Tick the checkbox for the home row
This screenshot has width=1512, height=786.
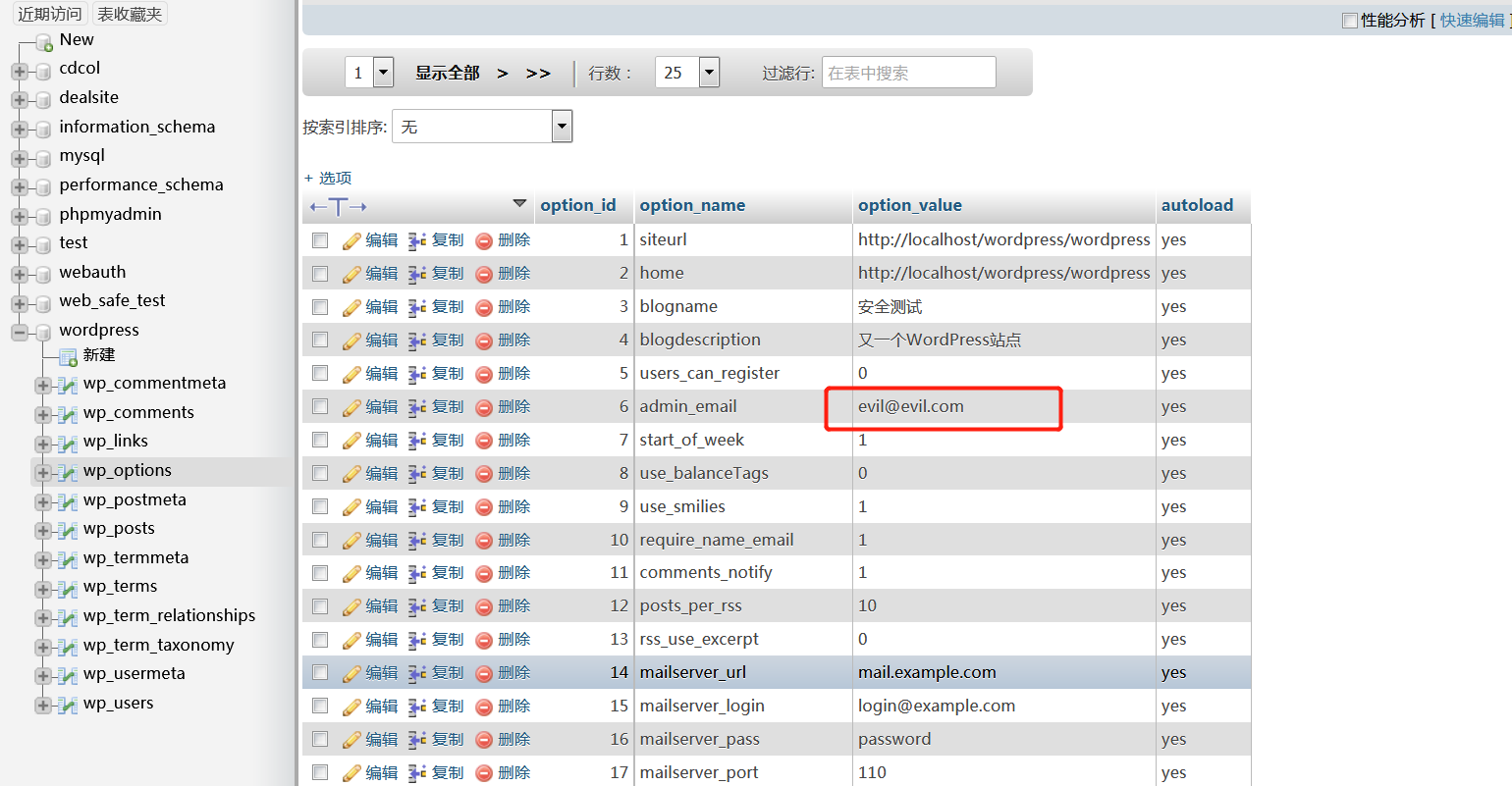coord(320,274)
